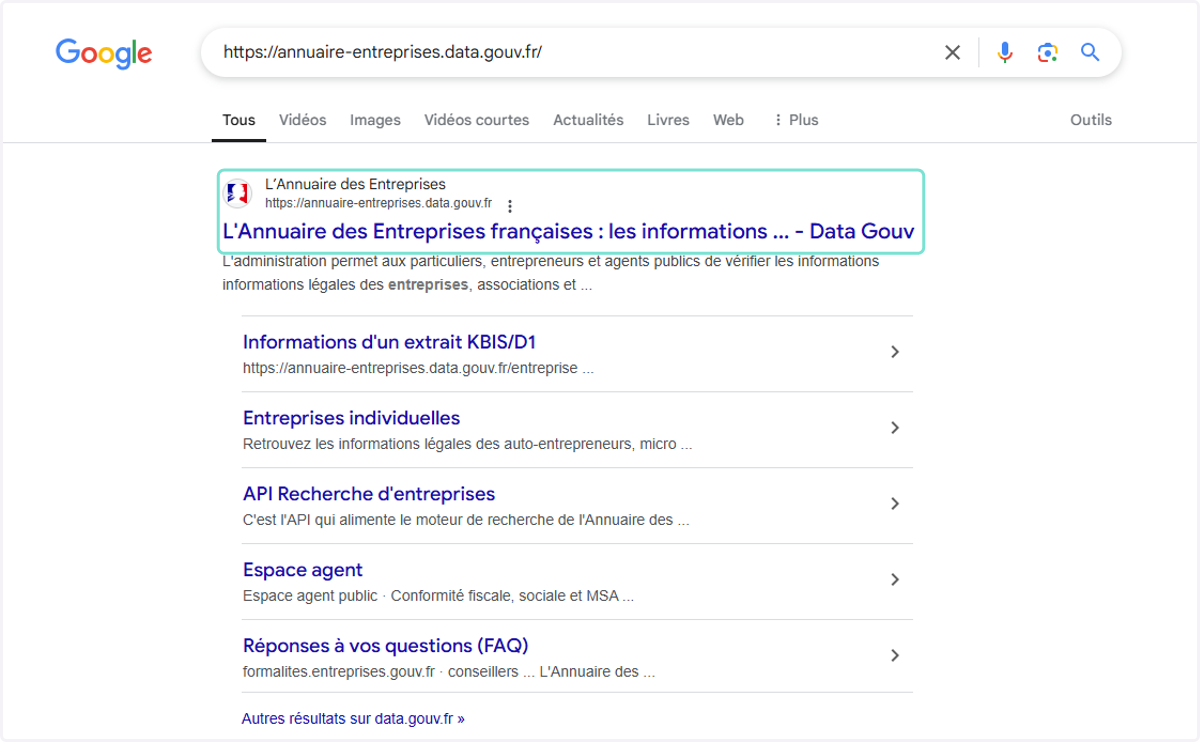Open Google Lens image search icon
The width and height of the screenshot is (1200, 742).
pos(1048,52)
